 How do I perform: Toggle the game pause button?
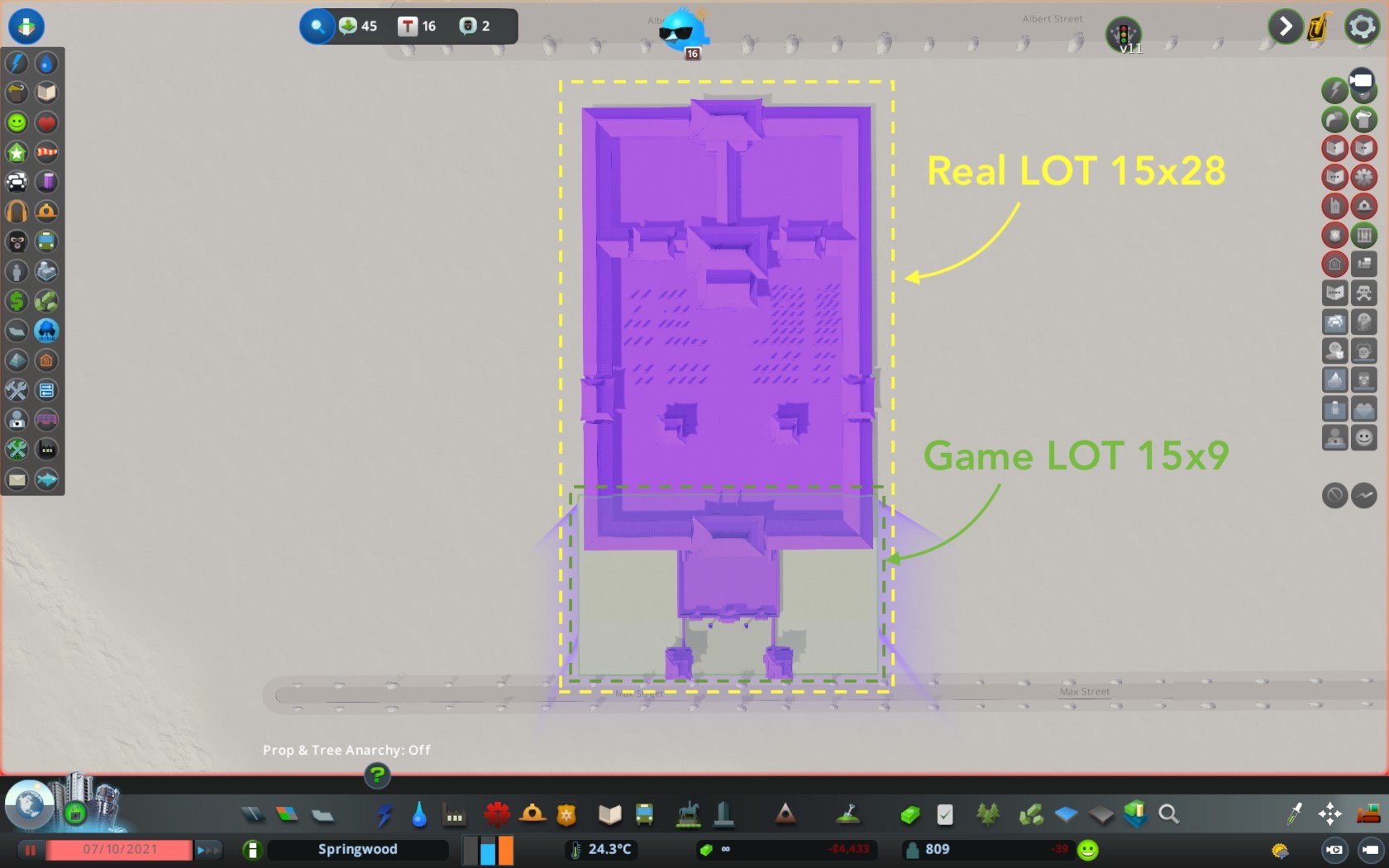31,849
